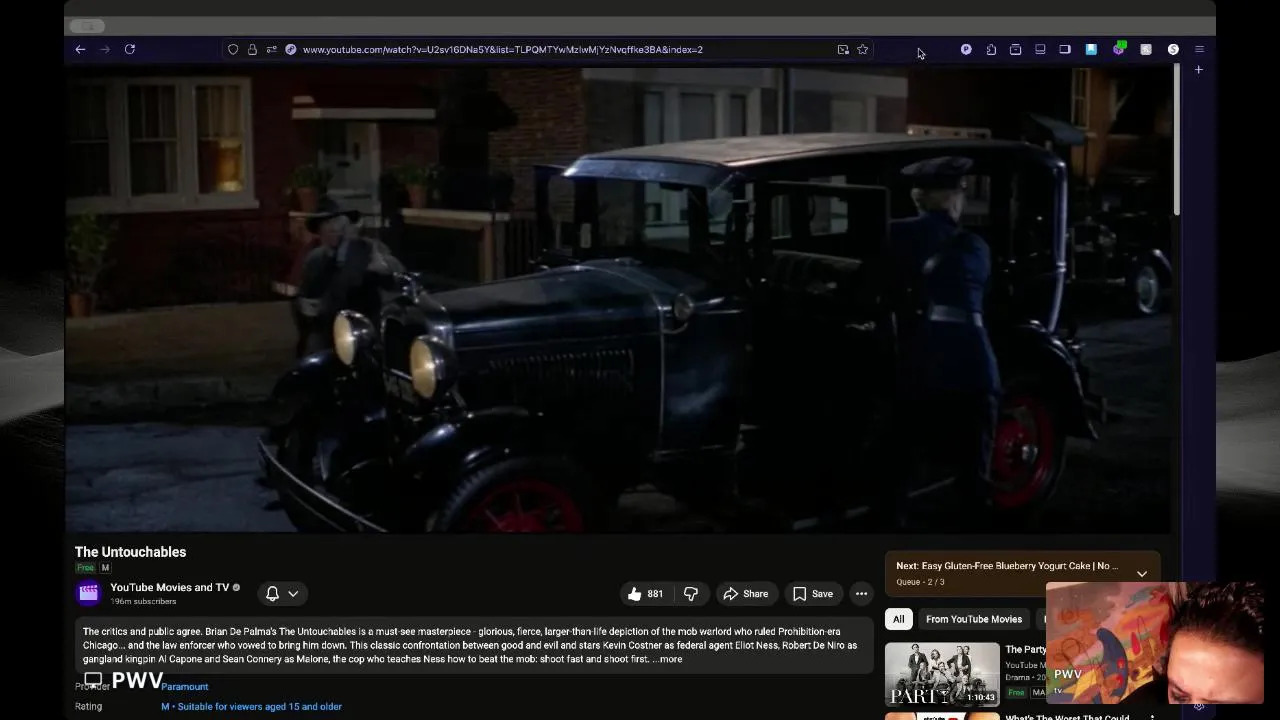Click The Untouchables video title
The height and width of the screenshot is (720, 1280).
130,552
